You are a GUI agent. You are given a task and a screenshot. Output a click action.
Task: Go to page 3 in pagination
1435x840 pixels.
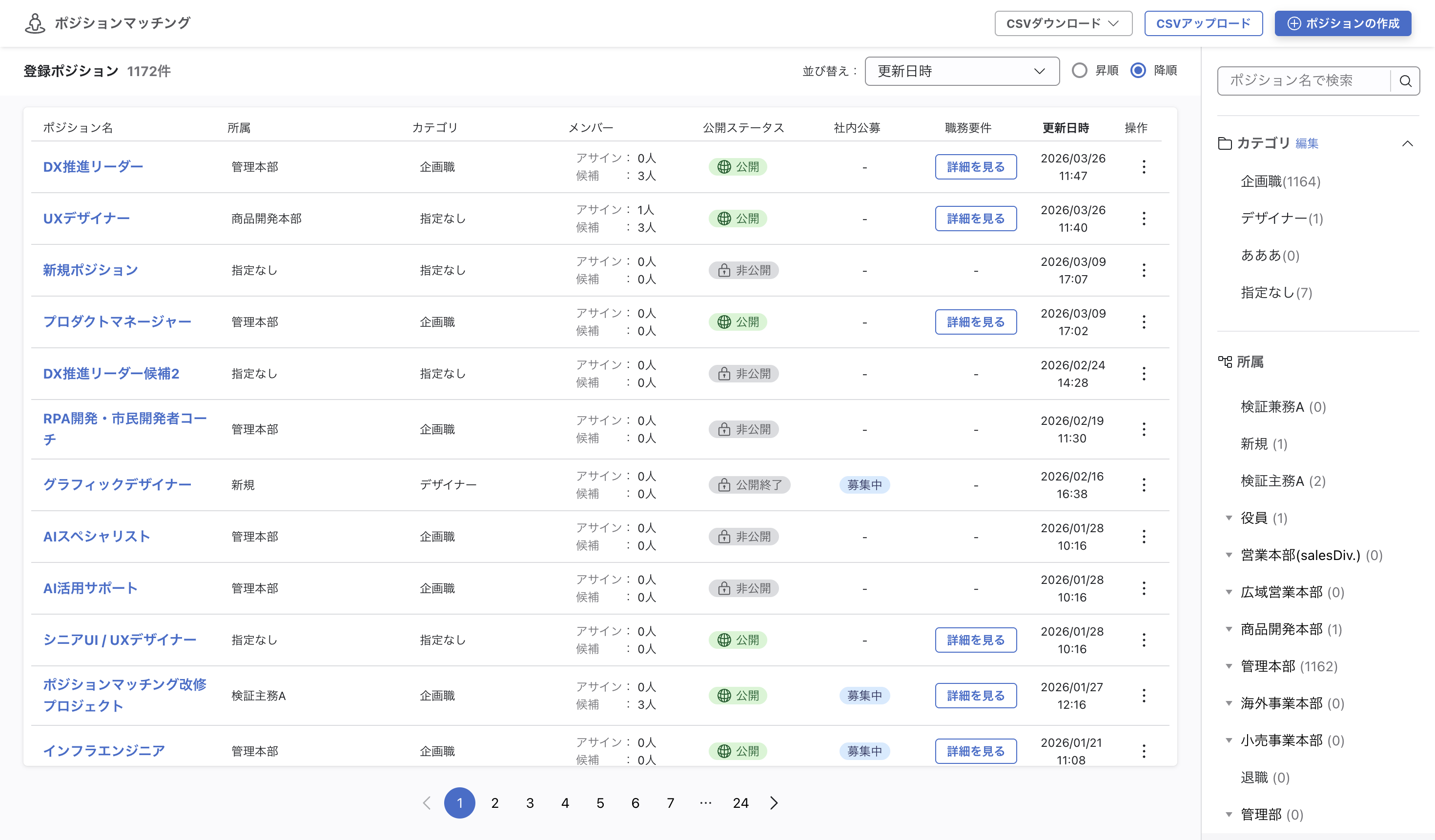pos(530,803)
